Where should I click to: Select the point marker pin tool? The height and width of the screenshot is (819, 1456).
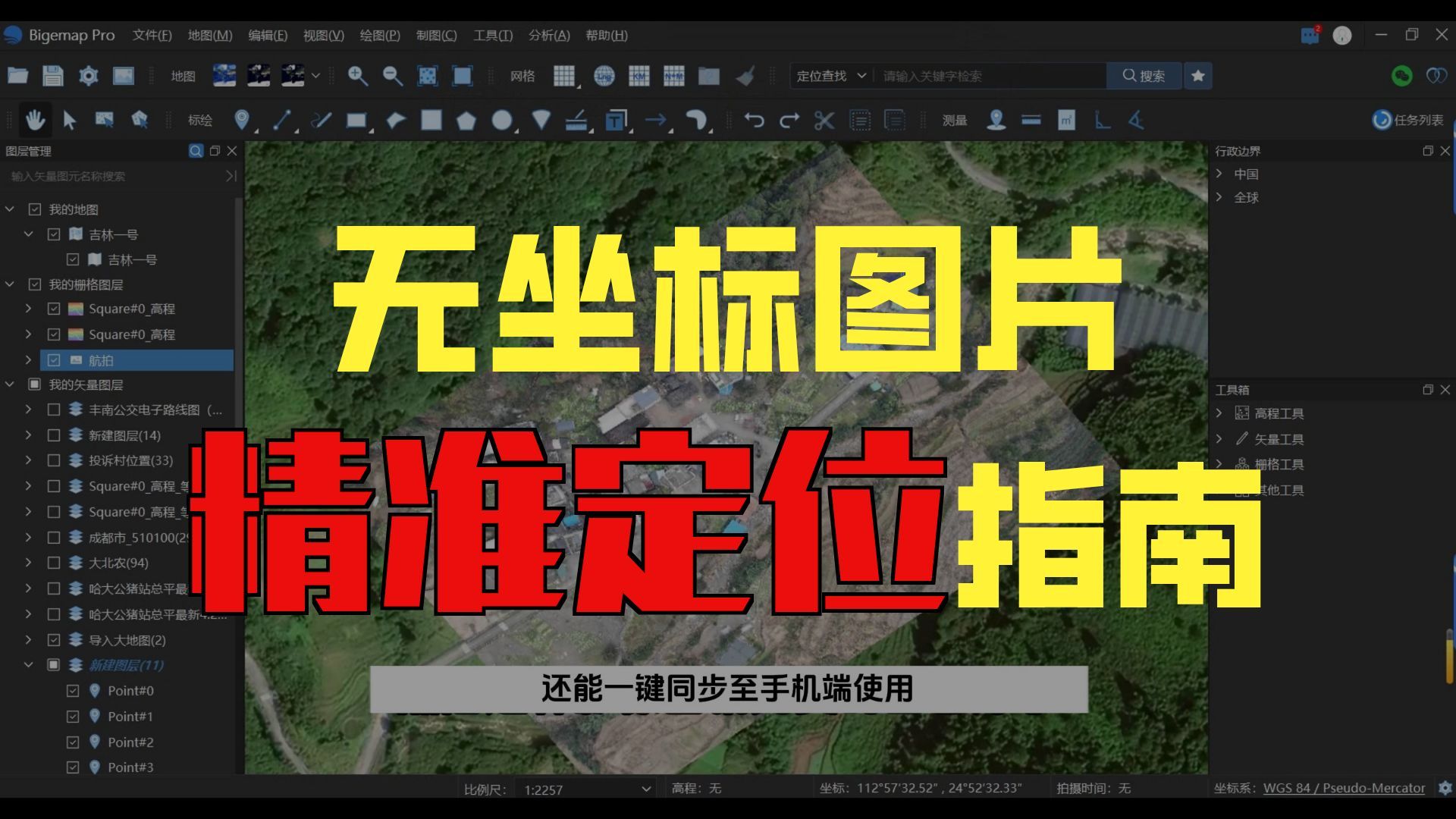(x=242, y=120)
